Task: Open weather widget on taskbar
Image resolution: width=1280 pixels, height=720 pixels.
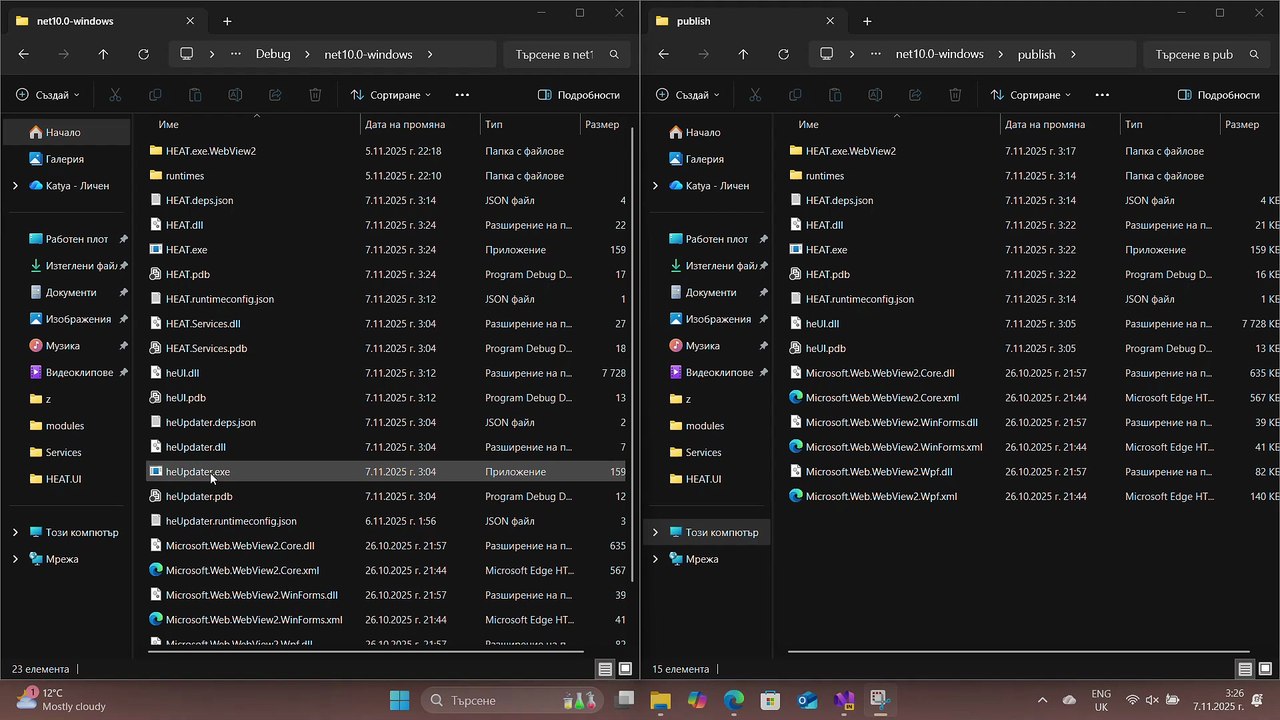Action: [62, 700]
